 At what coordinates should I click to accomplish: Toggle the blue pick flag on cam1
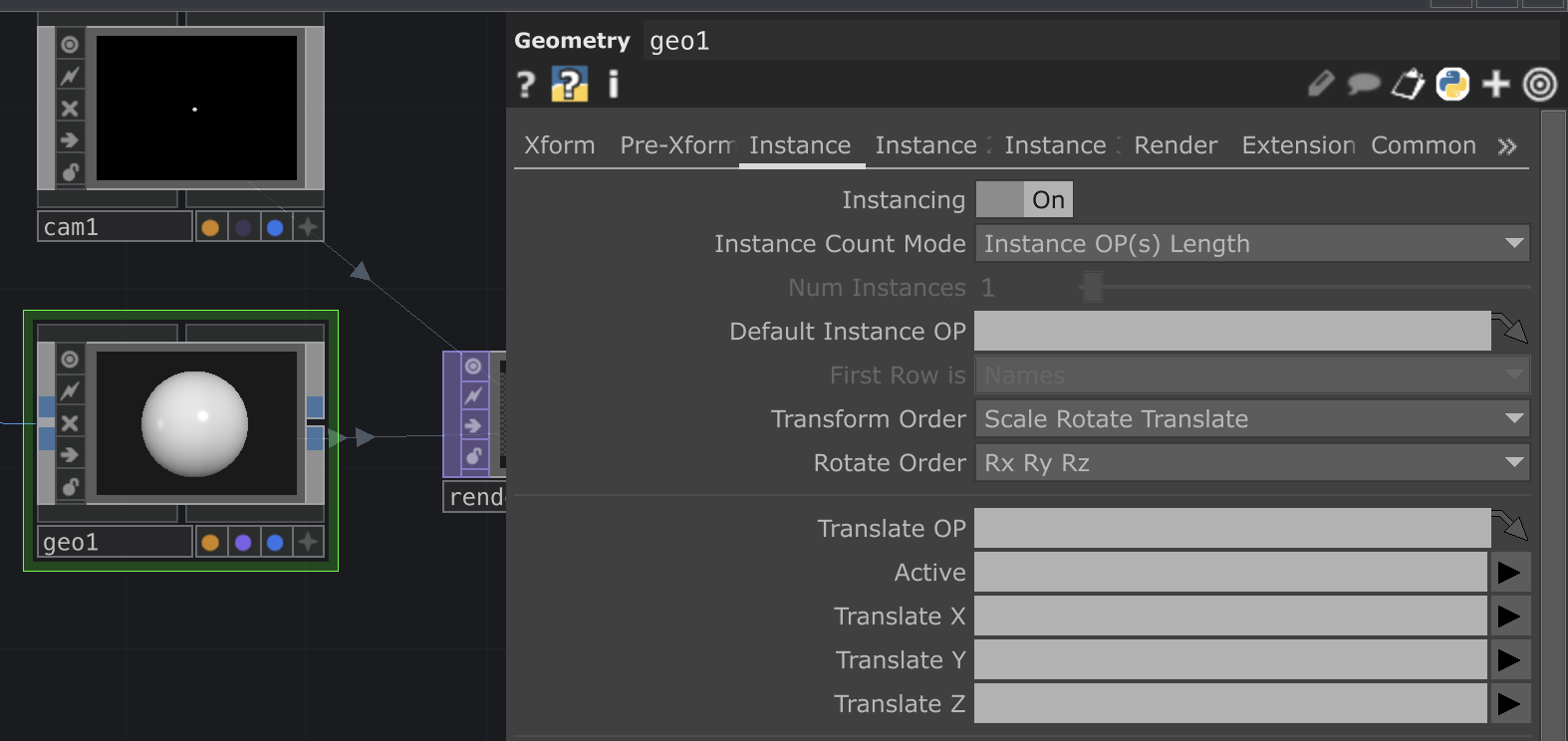(x=275, y=227)
